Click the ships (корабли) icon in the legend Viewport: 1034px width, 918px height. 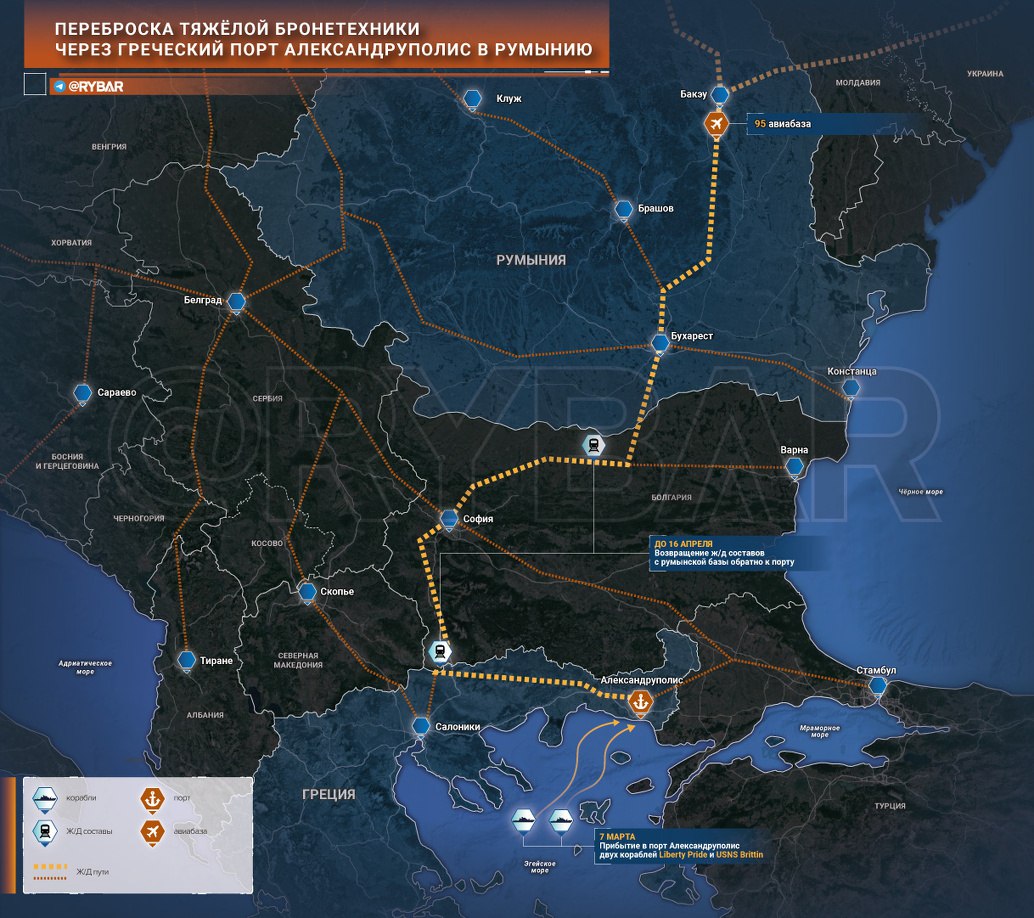point(45,798)
